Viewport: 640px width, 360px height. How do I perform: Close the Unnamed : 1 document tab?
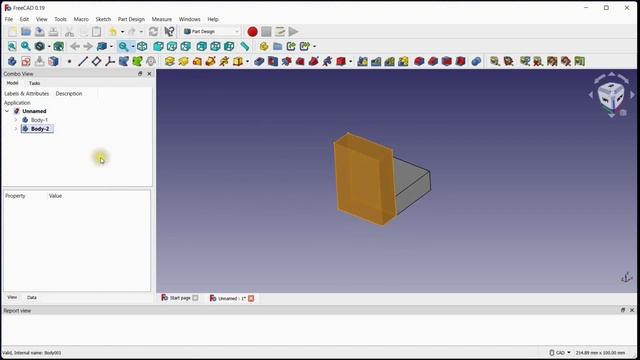(251, 298)
